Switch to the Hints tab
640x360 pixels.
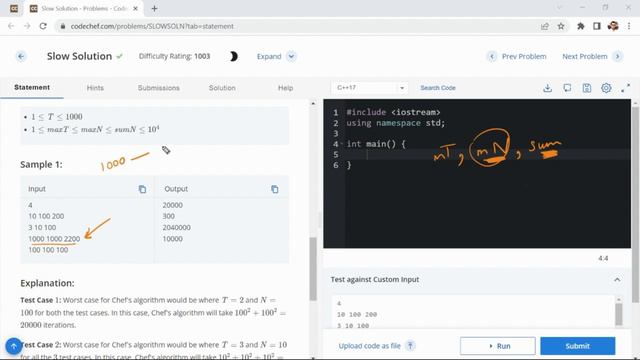95,88
